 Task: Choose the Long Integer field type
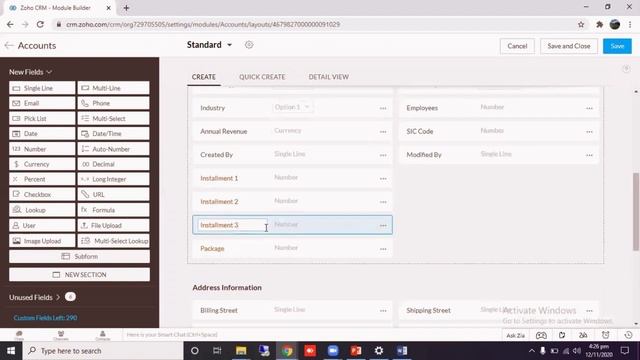tap(113, 179)
